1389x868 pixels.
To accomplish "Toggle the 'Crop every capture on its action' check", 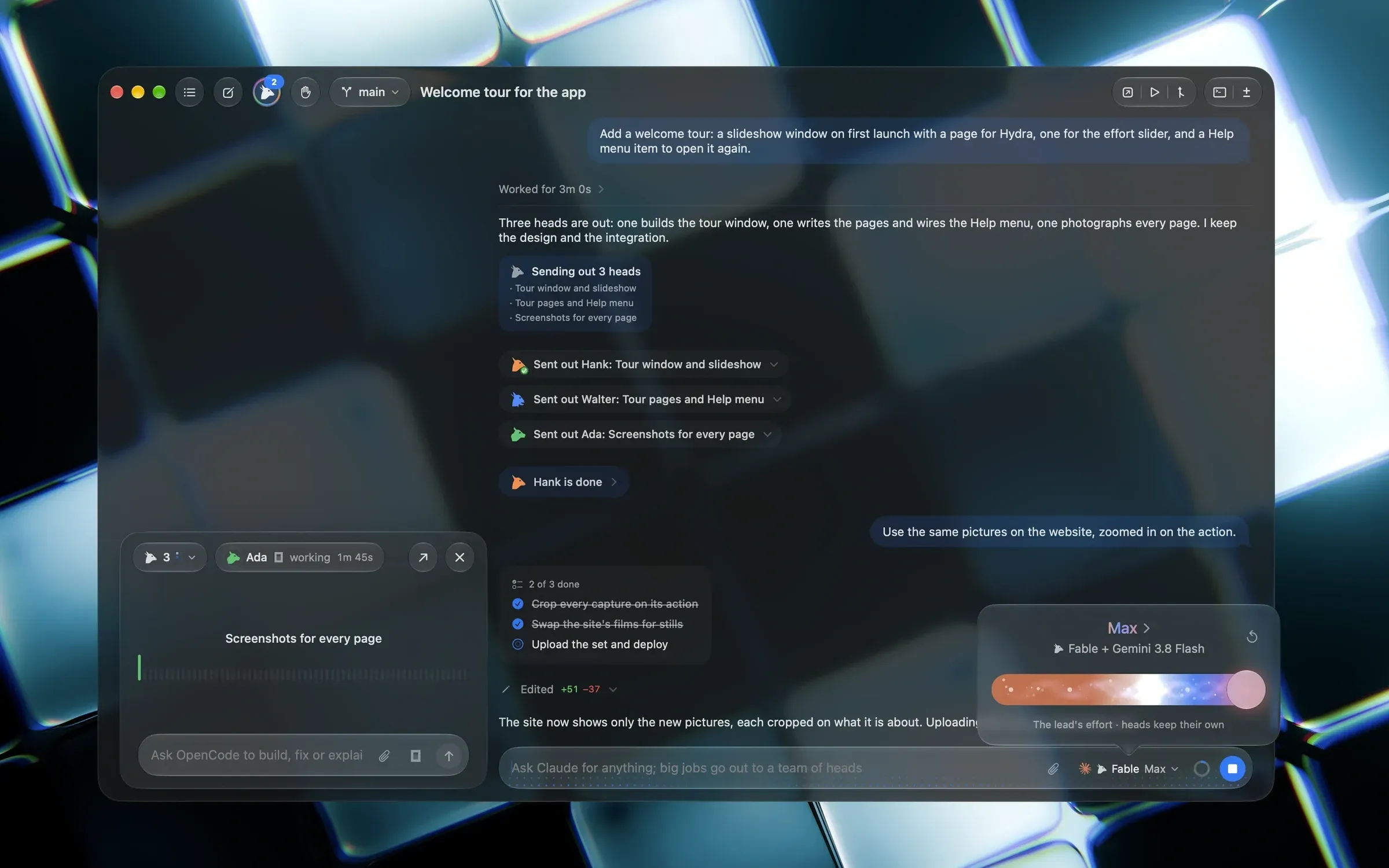I will [x=518, y=604].
